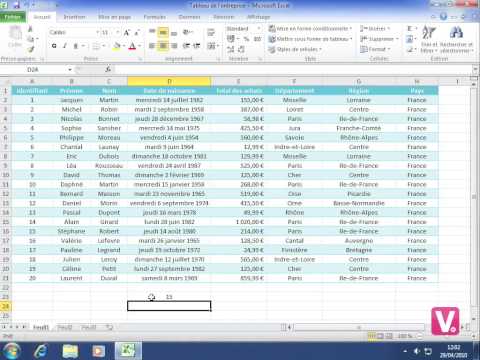480x360 pixels.
Task: Click the decrease decimal icon
Action: tap(241, 49)
